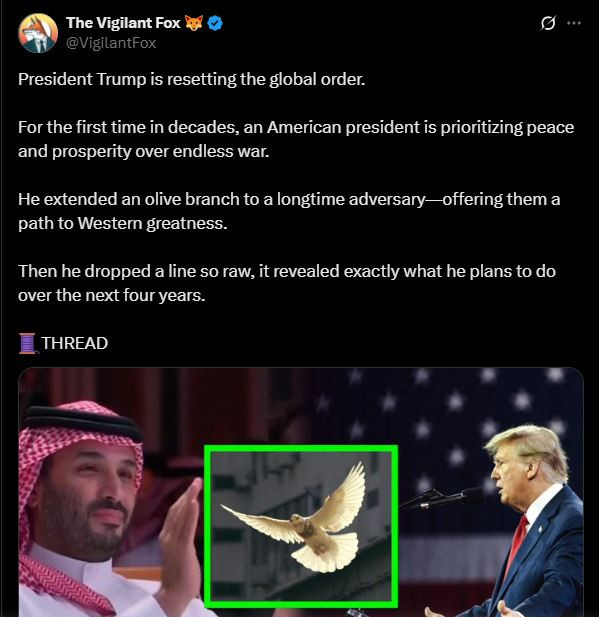Click the microphone in attached image

tap(441, 499)
